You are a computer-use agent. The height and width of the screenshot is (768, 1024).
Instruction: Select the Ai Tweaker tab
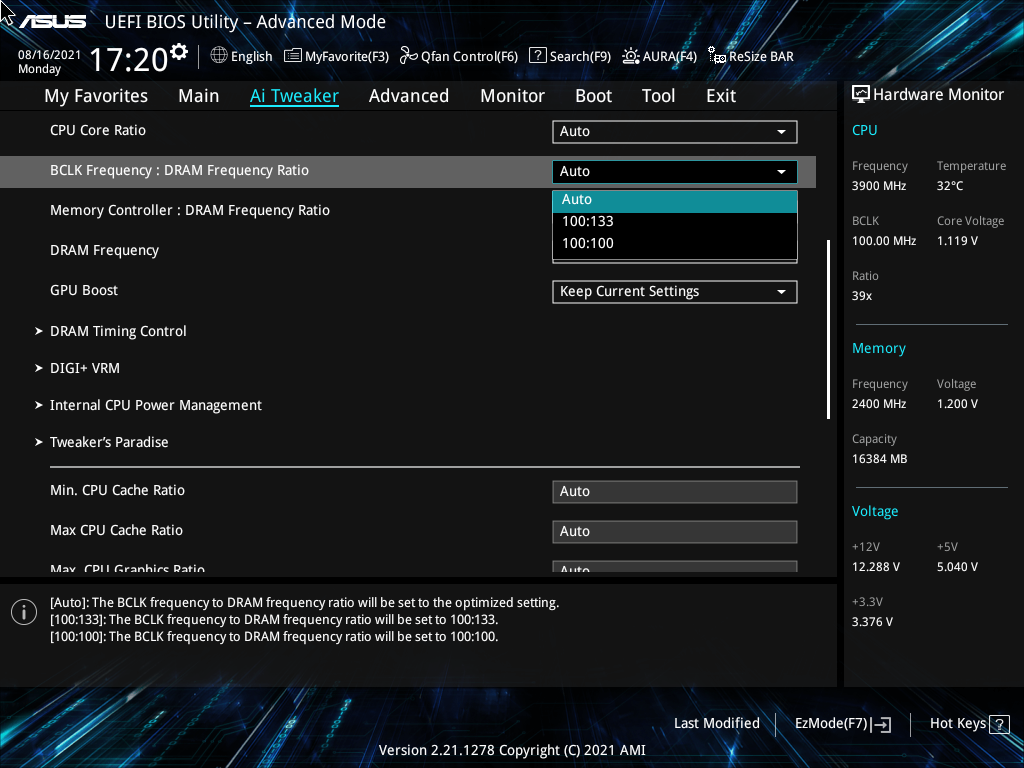pyautogui.click(x=294, y=96)
